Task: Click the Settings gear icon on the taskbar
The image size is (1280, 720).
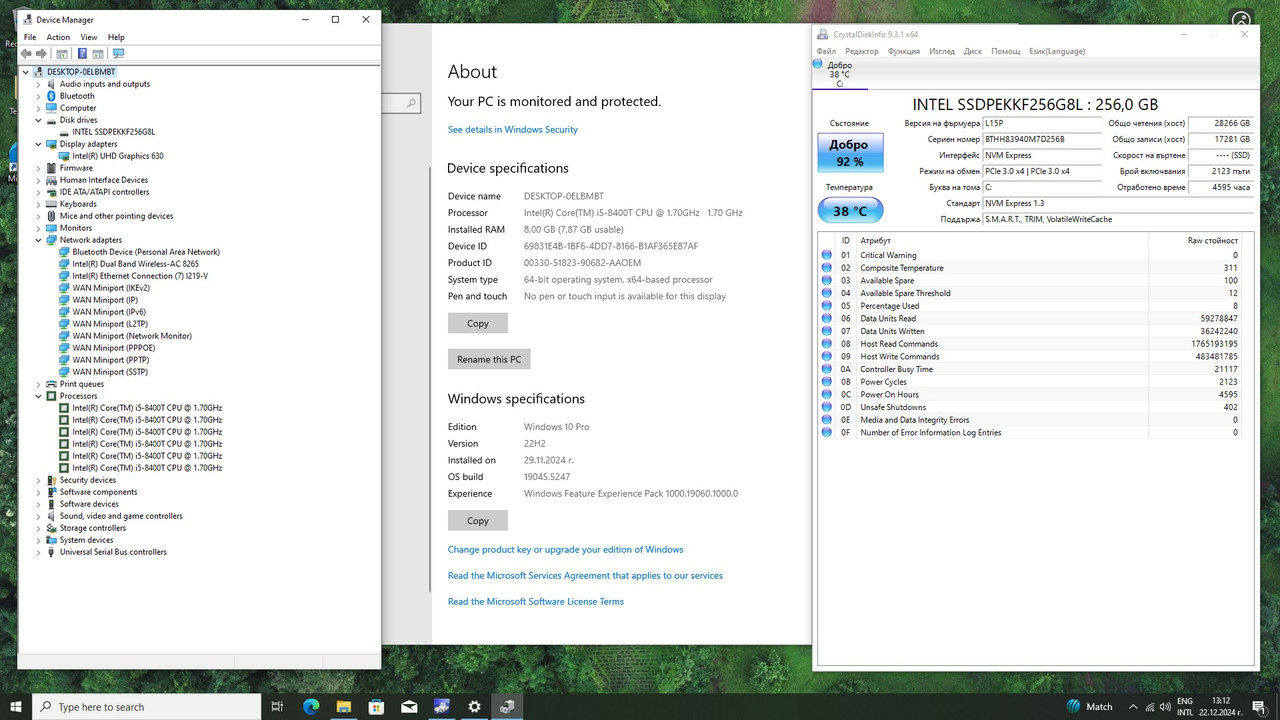Action: click(x=474, y=706)
